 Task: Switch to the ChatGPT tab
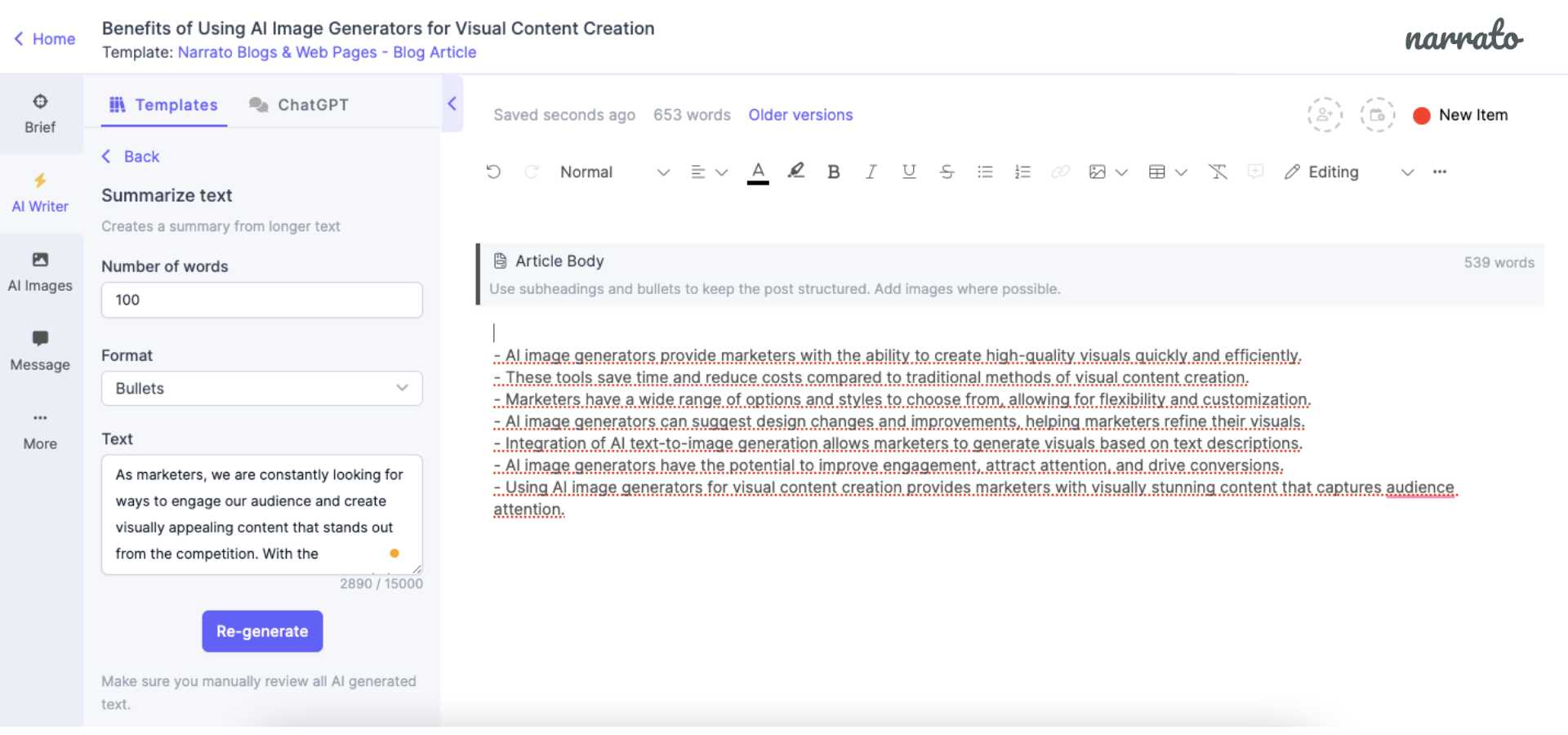(299, 105)
